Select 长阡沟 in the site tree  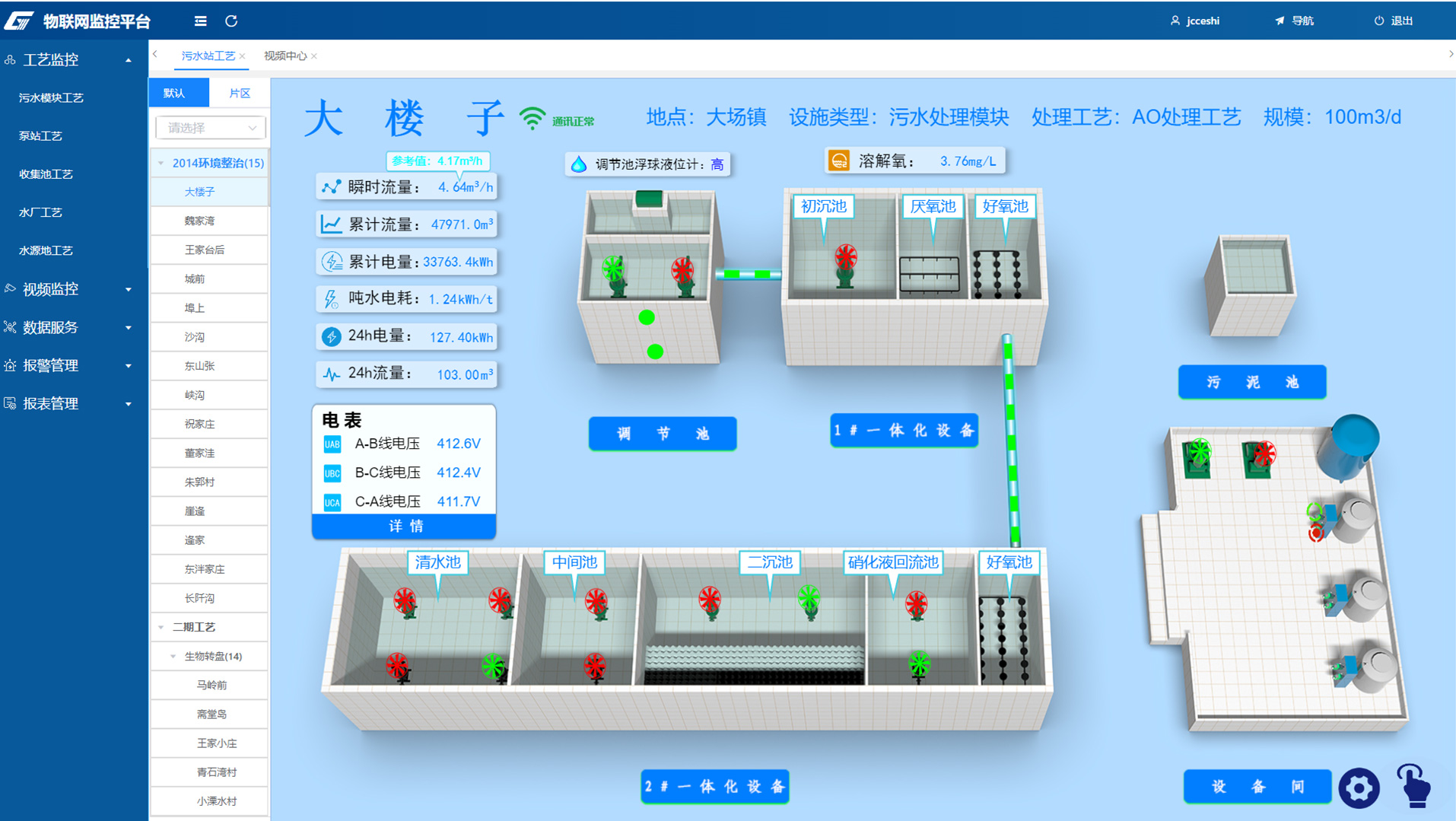[209, 598]
